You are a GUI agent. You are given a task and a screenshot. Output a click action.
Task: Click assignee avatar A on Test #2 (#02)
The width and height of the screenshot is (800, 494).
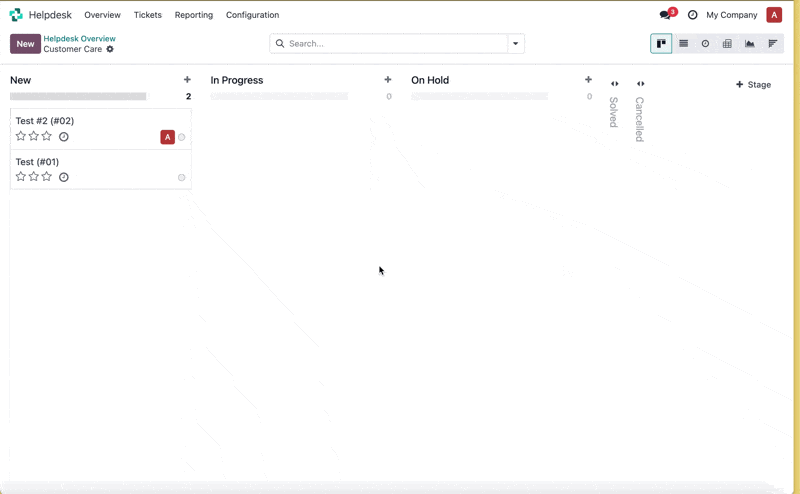point(167,137)
